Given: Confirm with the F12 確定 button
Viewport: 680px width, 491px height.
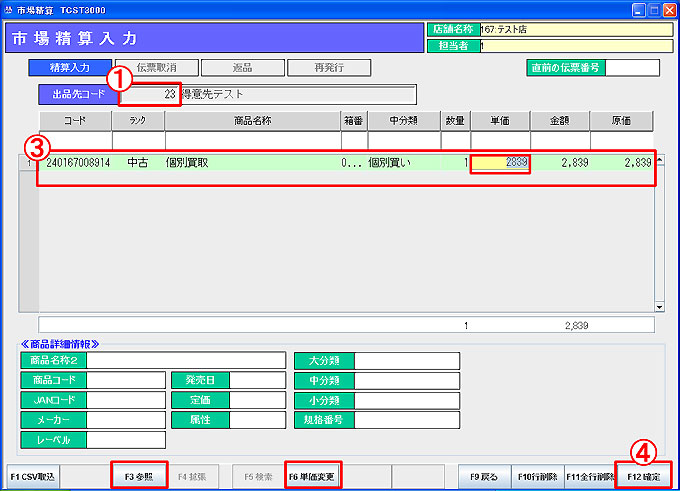Looking at the screenshot, I should 643,476.
